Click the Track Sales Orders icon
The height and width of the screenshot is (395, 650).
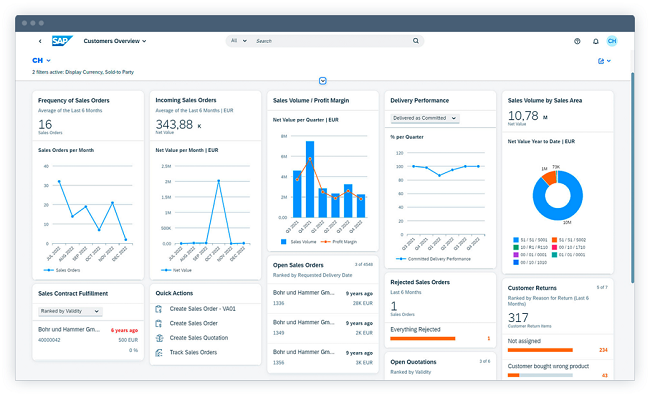pos(159,353)
